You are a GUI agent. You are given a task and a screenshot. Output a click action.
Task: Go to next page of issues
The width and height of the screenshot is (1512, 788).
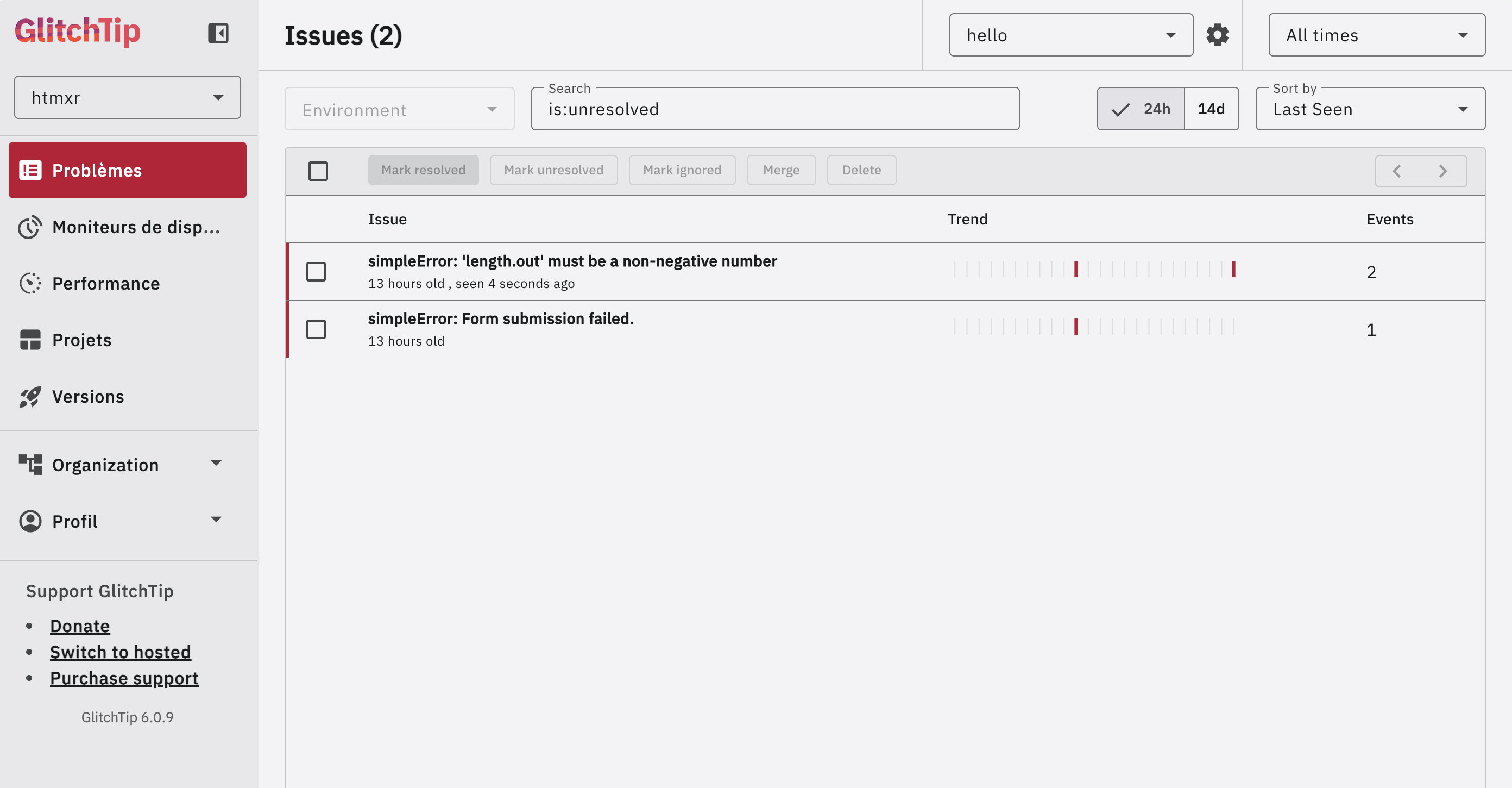tap(1442, 171)
